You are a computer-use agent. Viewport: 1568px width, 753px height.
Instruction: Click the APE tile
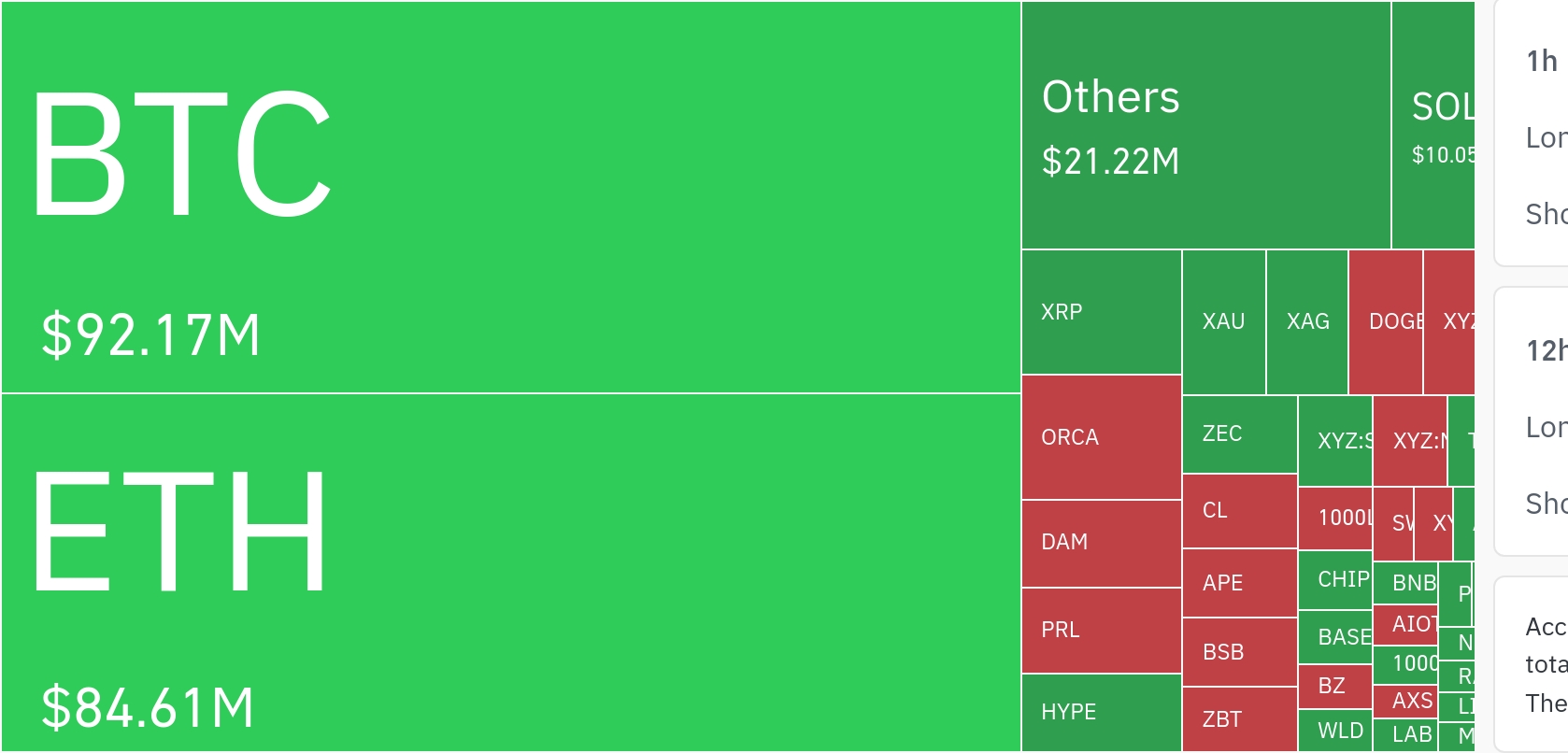click(x=1239, y=583)
